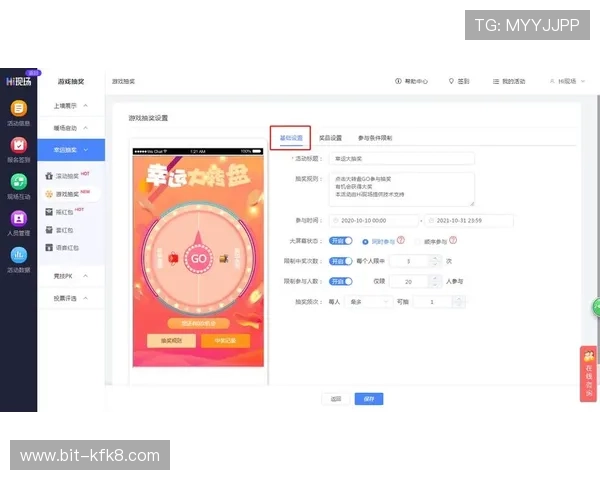Screen dimensions: 600x480
Task: Decrease the participant limit stepper
Action: [x=435, y=284]
